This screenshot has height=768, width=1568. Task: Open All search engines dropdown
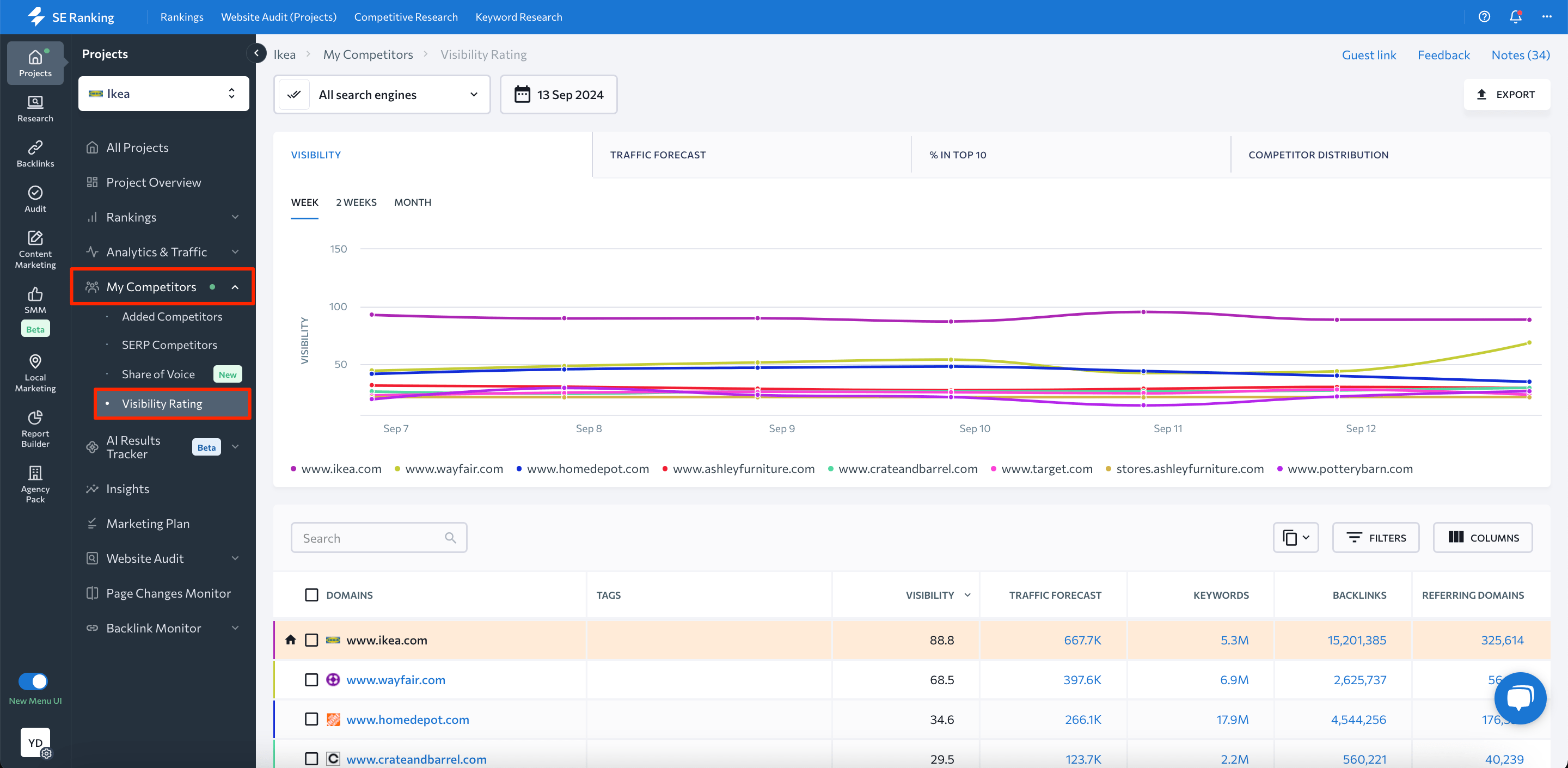(382, 94)
